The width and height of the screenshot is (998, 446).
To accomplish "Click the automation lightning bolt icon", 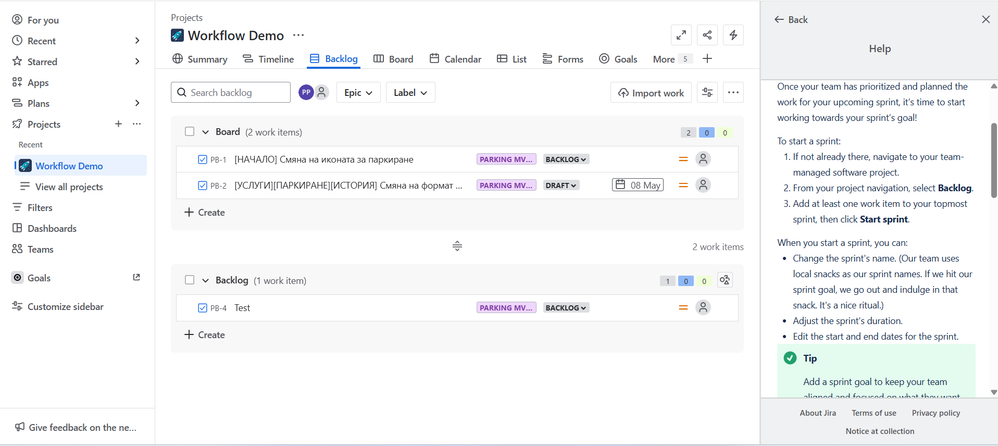I will (x=733, y=36).
